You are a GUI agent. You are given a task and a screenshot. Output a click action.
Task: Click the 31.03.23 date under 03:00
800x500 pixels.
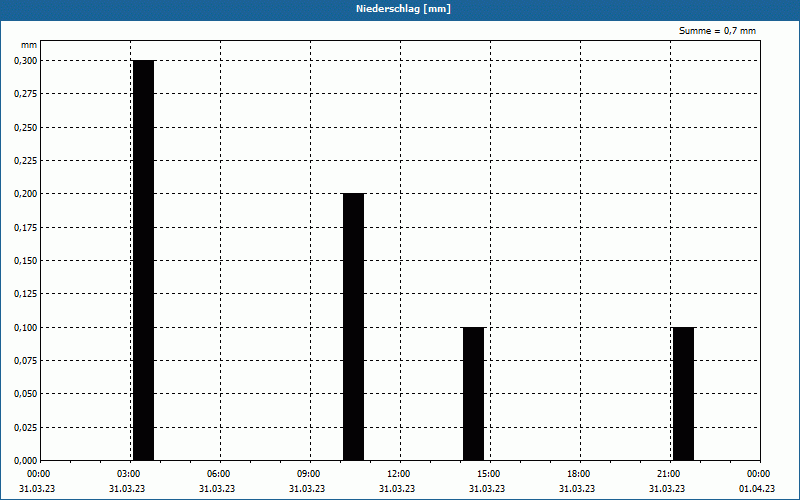(x=127, y=489)
